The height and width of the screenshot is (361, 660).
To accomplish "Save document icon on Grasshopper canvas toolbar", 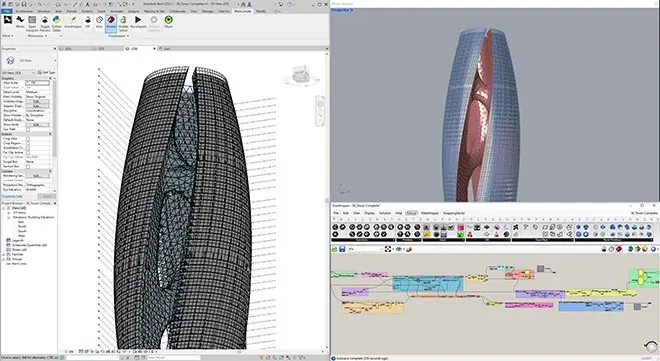I will pos(342,249).
